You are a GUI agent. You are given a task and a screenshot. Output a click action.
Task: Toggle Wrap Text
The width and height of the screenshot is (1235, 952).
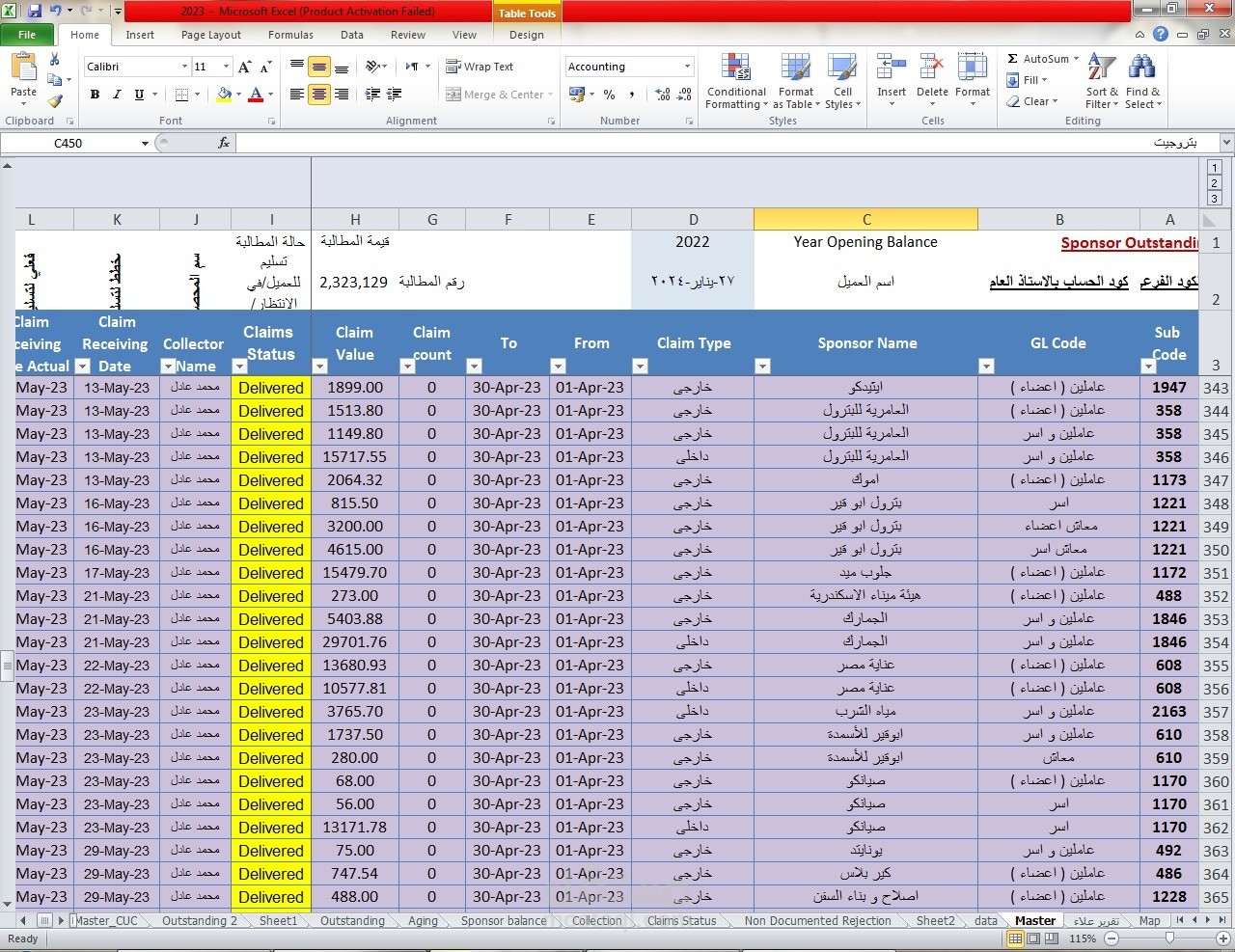coord(480,67)
